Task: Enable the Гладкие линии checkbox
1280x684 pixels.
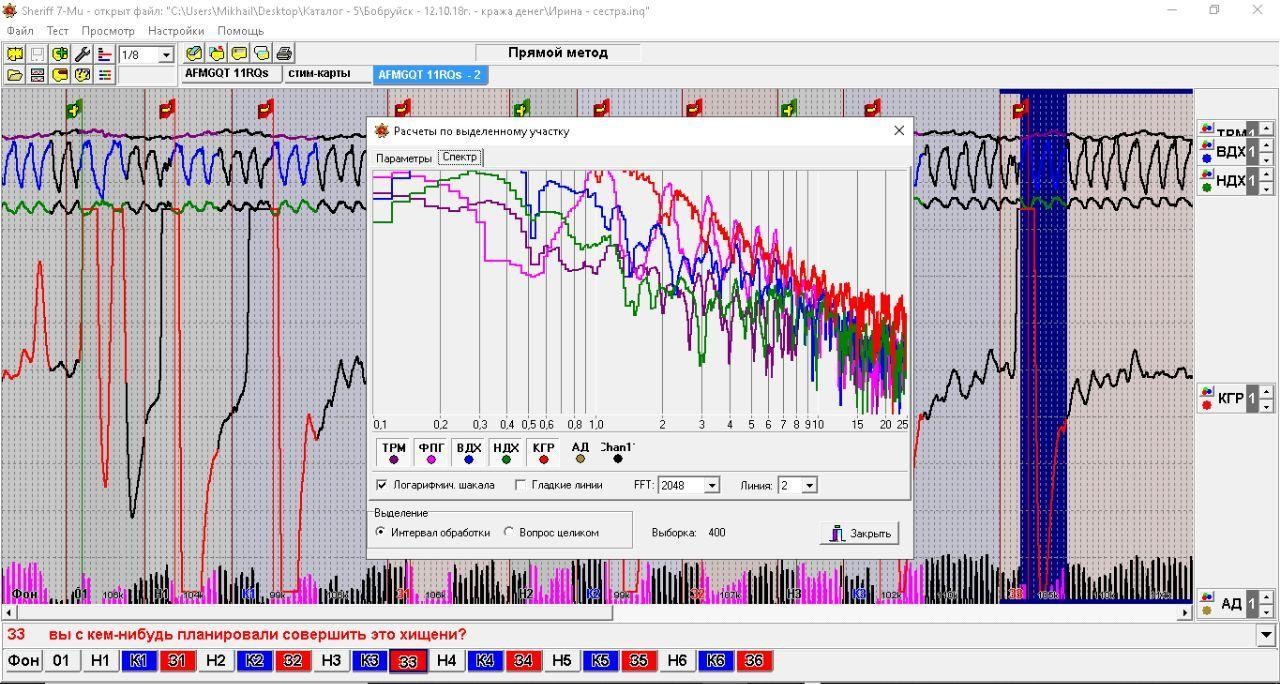Action: click(x=520, y=485)
